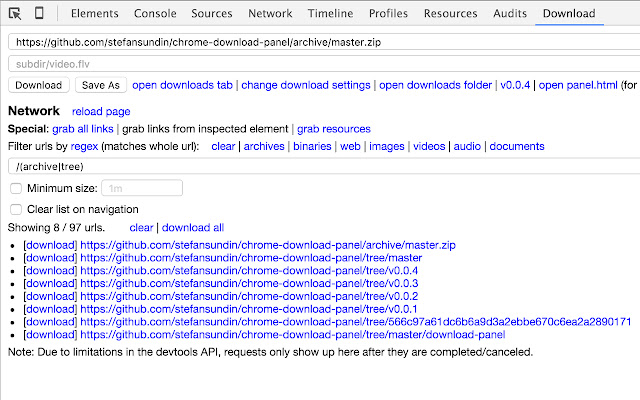Click grab resources link

tap(334, 129)
